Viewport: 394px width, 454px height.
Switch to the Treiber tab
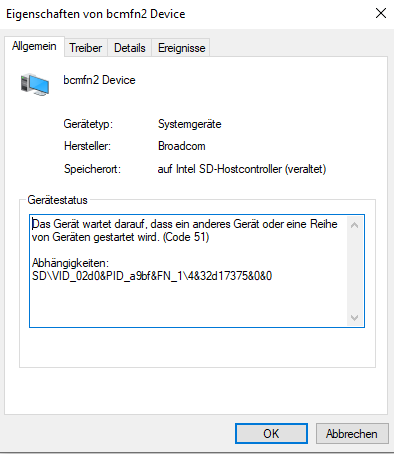(x=86, y=48)
